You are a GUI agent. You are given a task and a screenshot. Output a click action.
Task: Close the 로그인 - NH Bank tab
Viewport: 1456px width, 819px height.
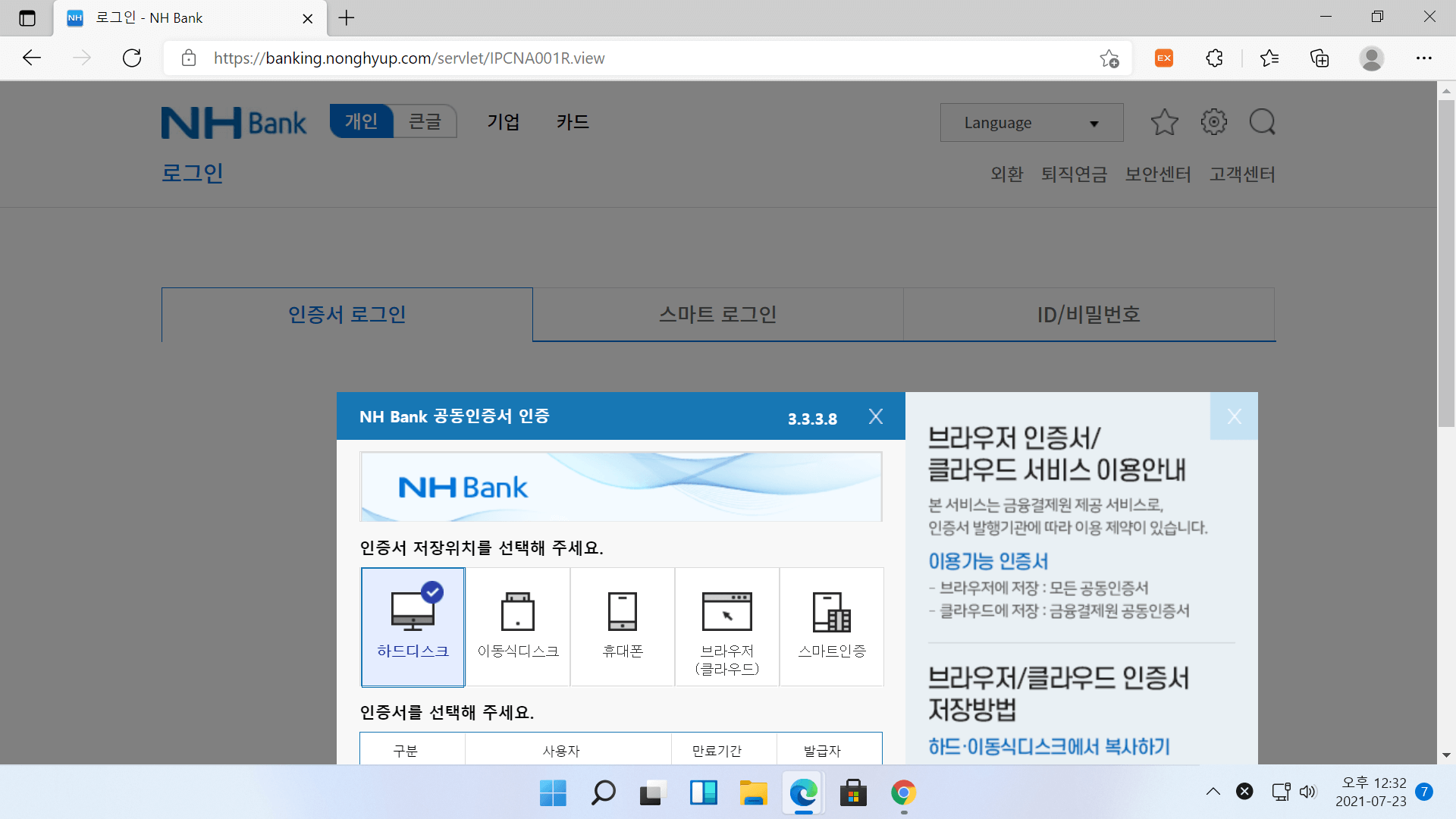pos(308,18)
